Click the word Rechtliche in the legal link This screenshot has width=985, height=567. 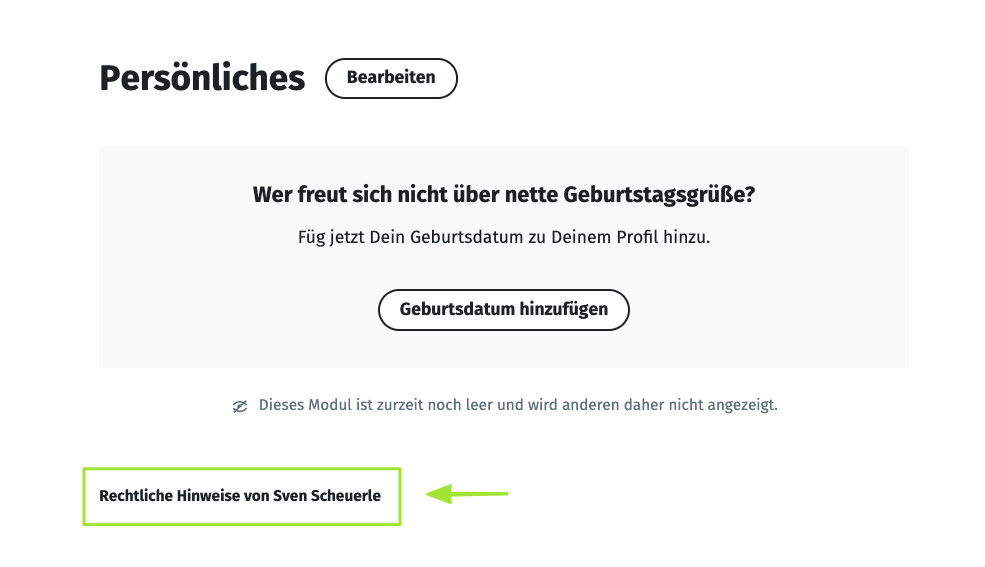tap(135, 496)
